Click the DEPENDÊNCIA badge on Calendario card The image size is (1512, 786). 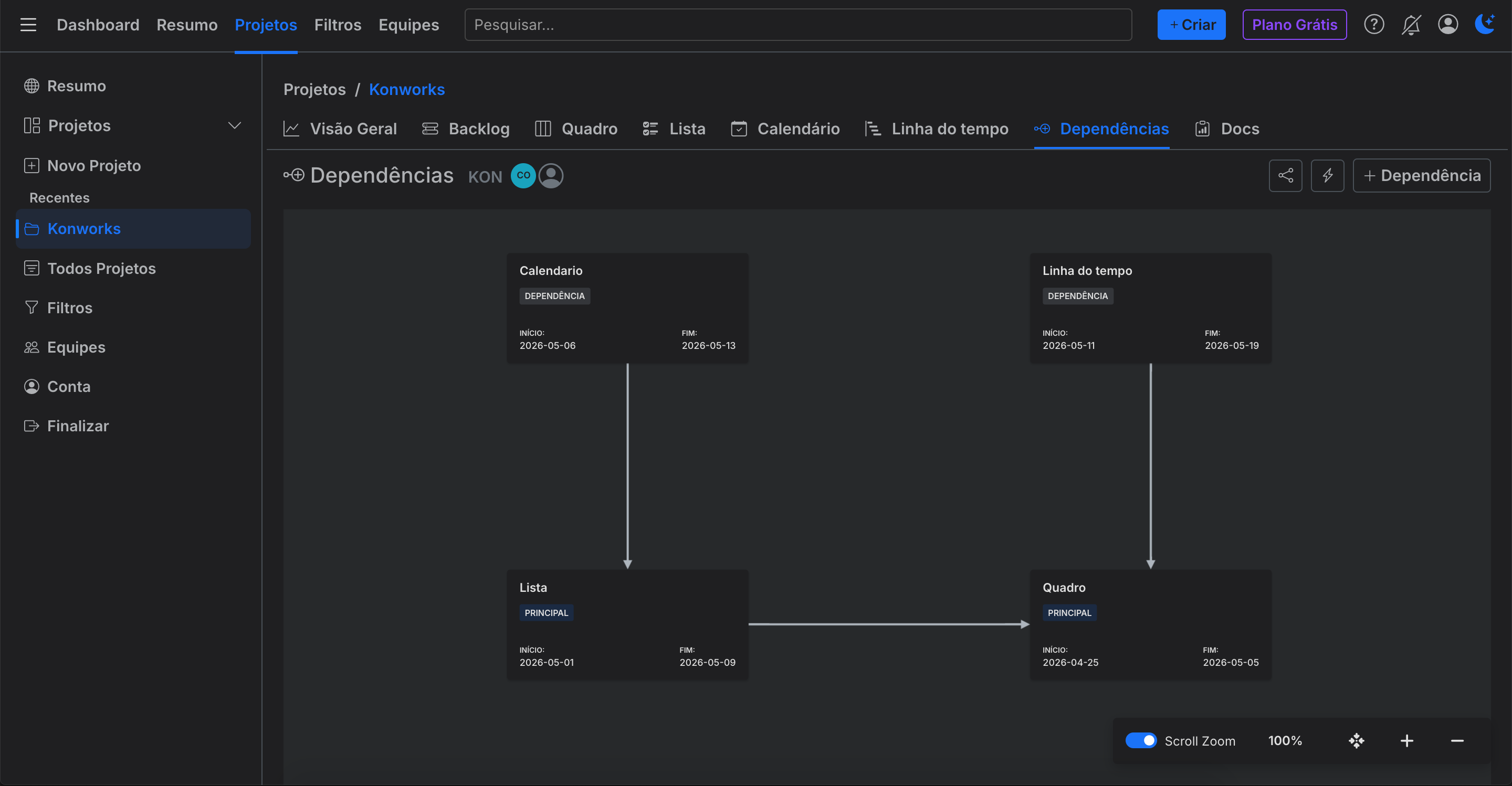click(555, 295)
